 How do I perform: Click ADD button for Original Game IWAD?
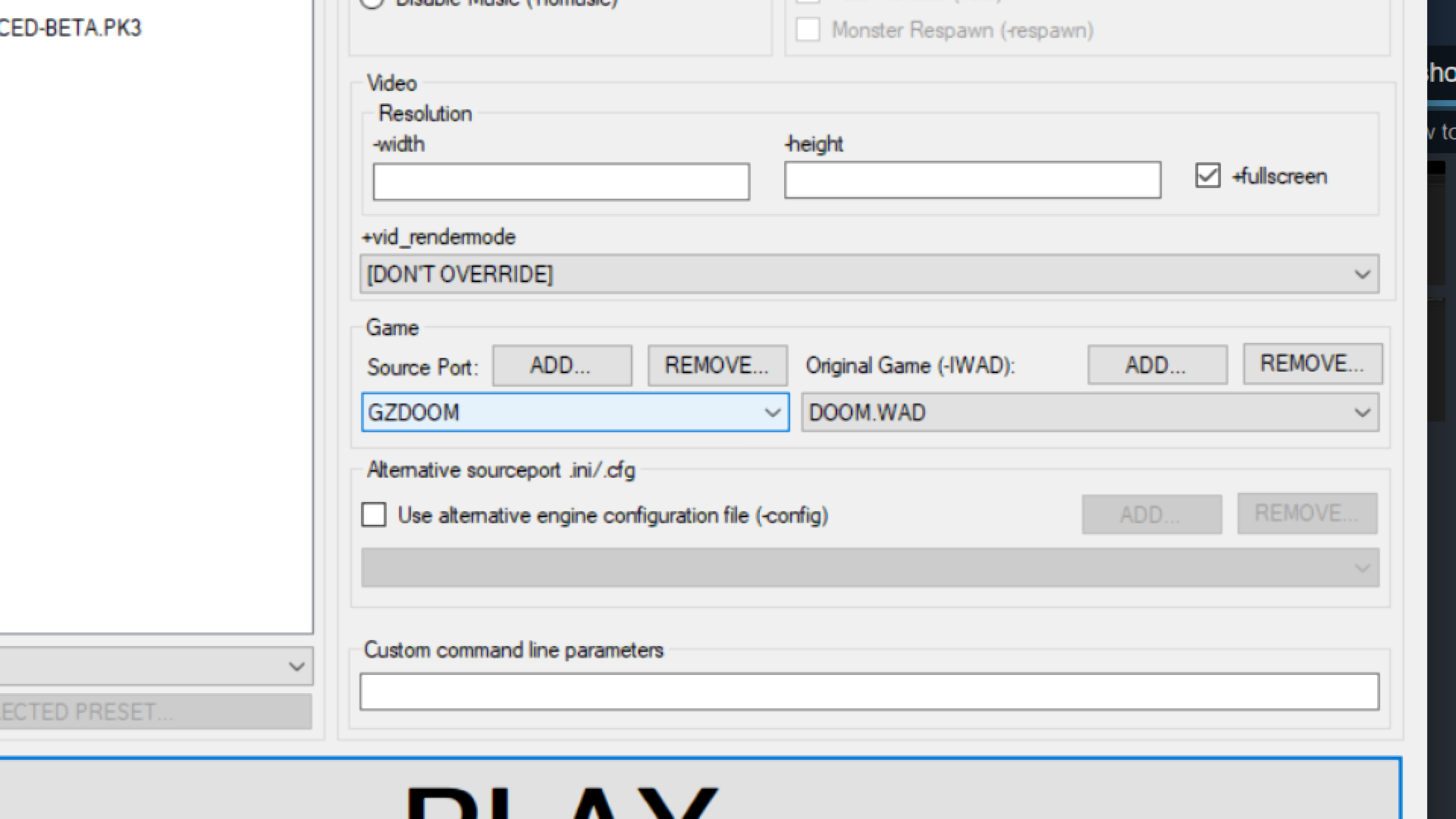(1156, 366)
